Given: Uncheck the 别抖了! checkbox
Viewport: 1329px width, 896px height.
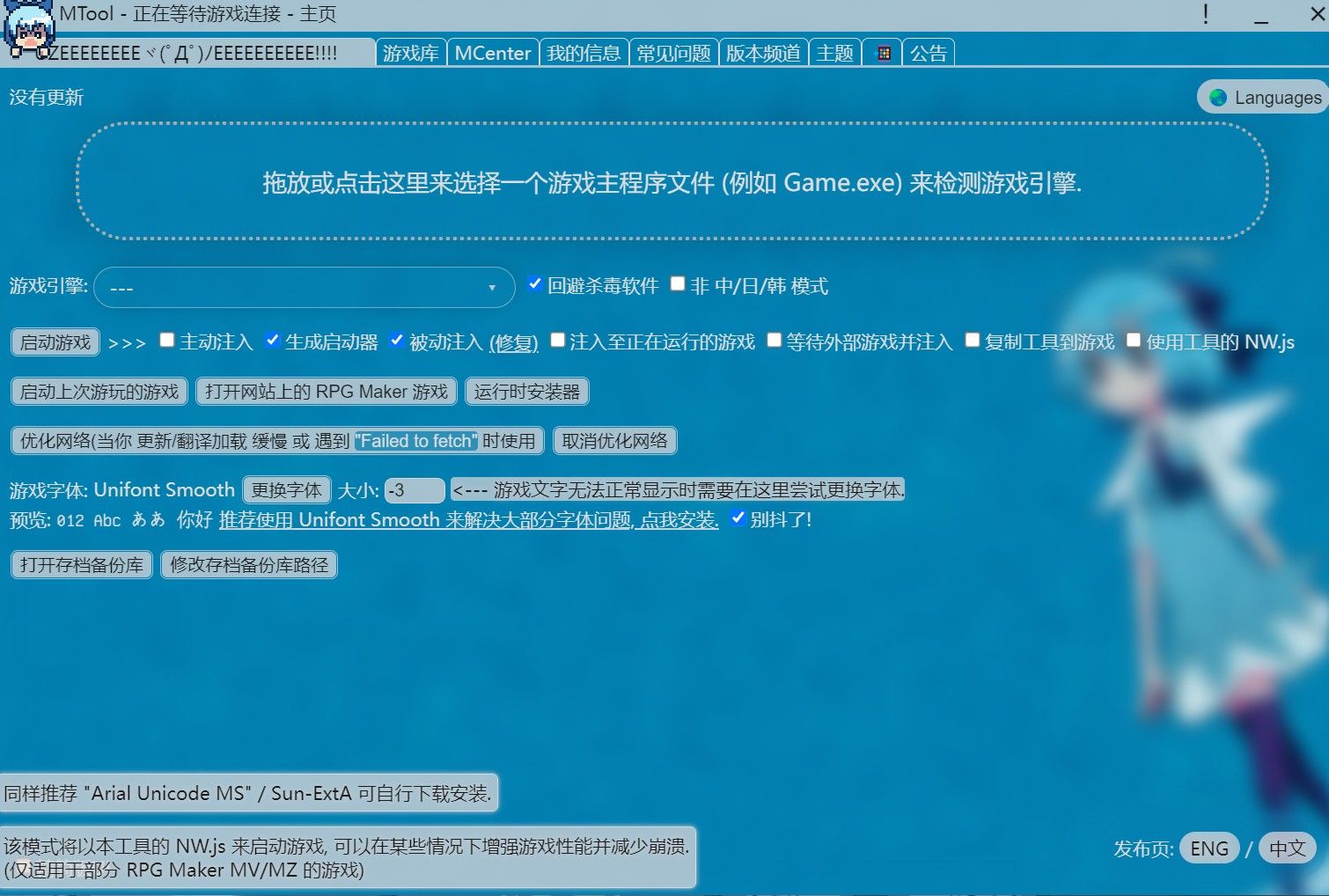Looking at the screenshot, I should [738, 518].
